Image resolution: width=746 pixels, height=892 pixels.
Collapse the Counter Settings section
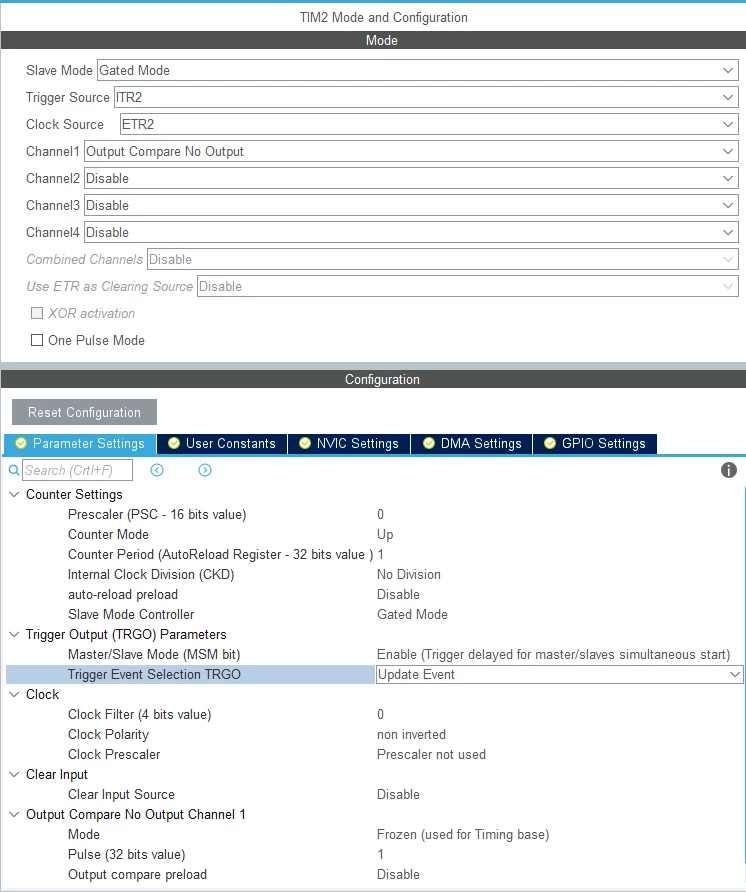click(14, 494)
